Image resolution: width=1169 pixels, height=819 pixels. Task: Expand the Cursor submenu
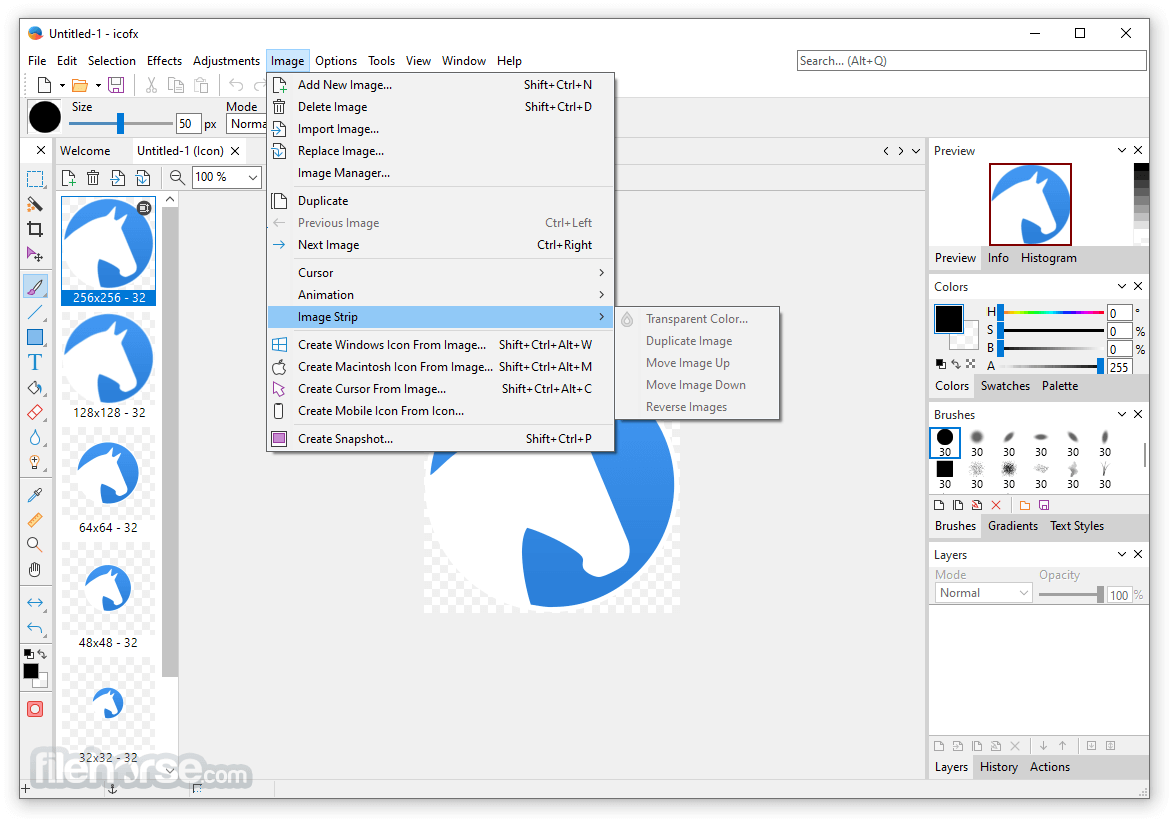[x=441, y=273]
